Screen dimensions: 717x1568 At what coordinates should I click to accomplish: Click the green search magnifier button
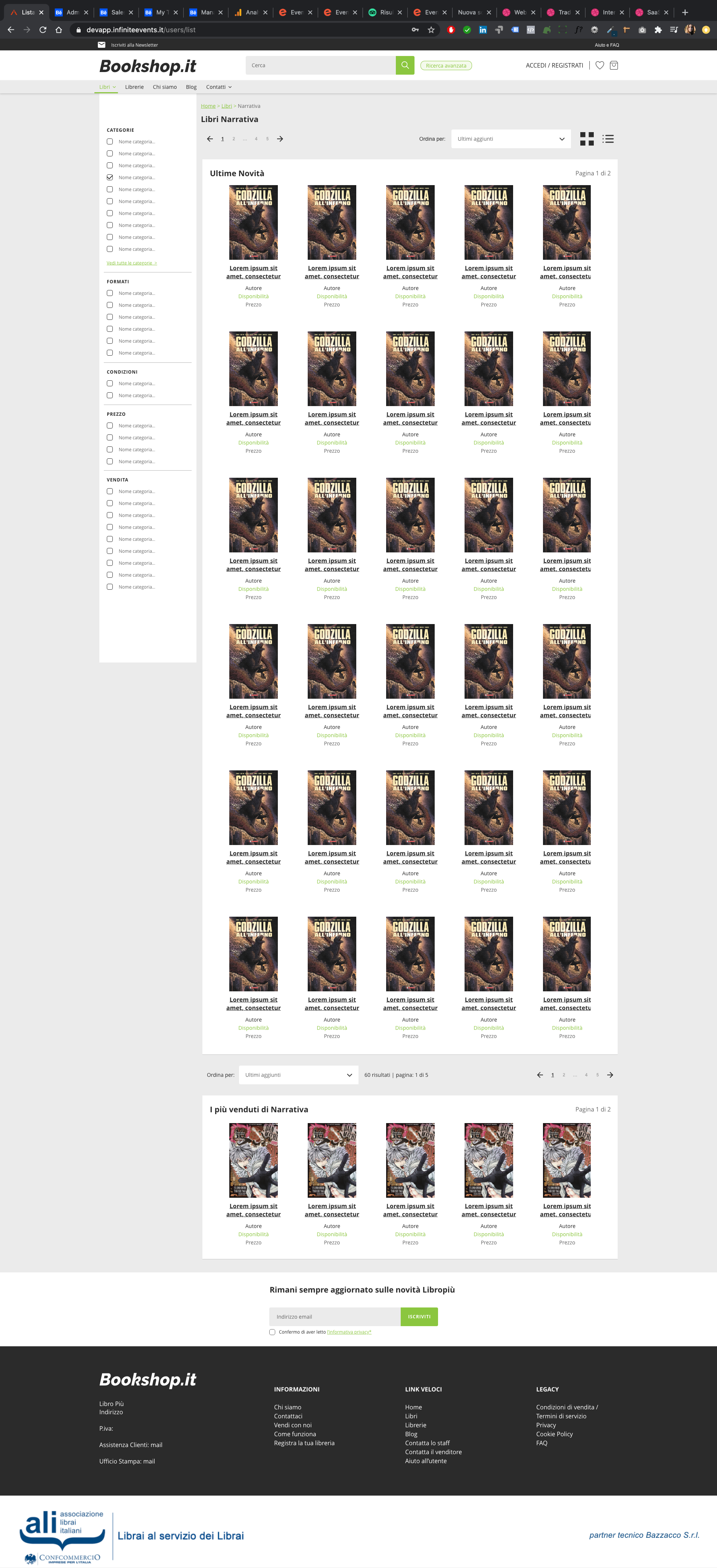click(x=405, y=65)
